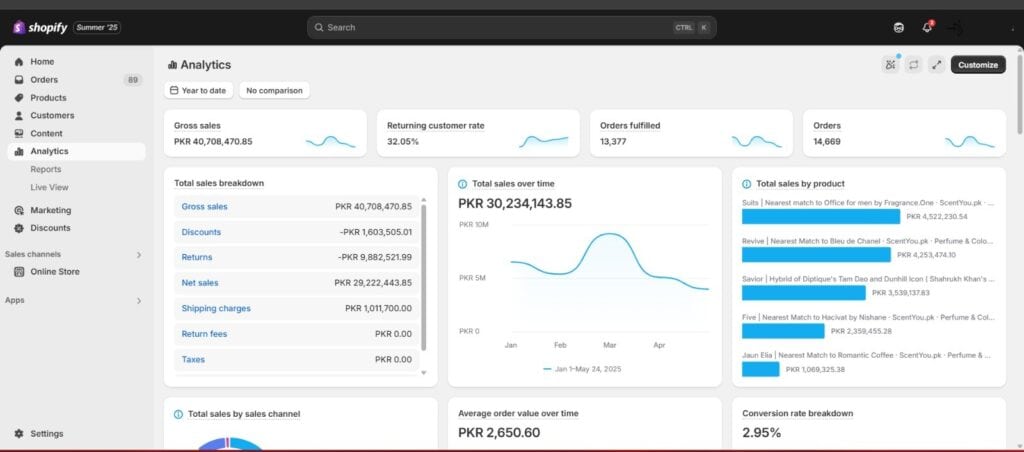Open Live View under Analytics
The image size is (1024, 452).
coord(49,187)
